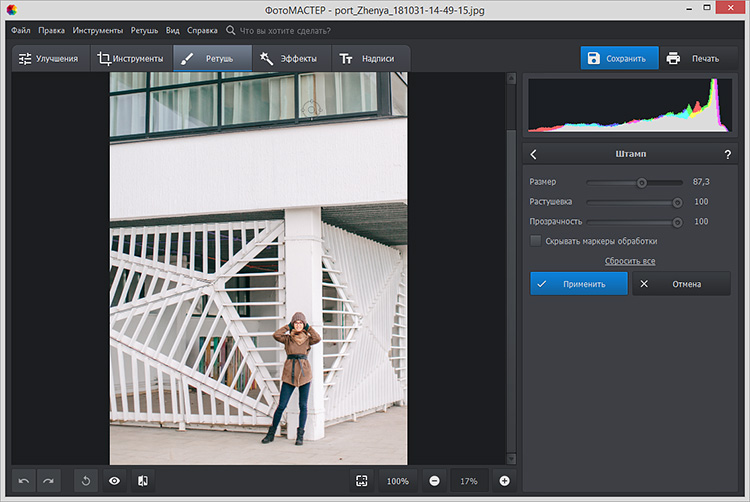The width and height of the screenshot is (750, 502).
Task: Click the fit-to-screen icon
Action: pyautogui.click(x=361, y=481)
